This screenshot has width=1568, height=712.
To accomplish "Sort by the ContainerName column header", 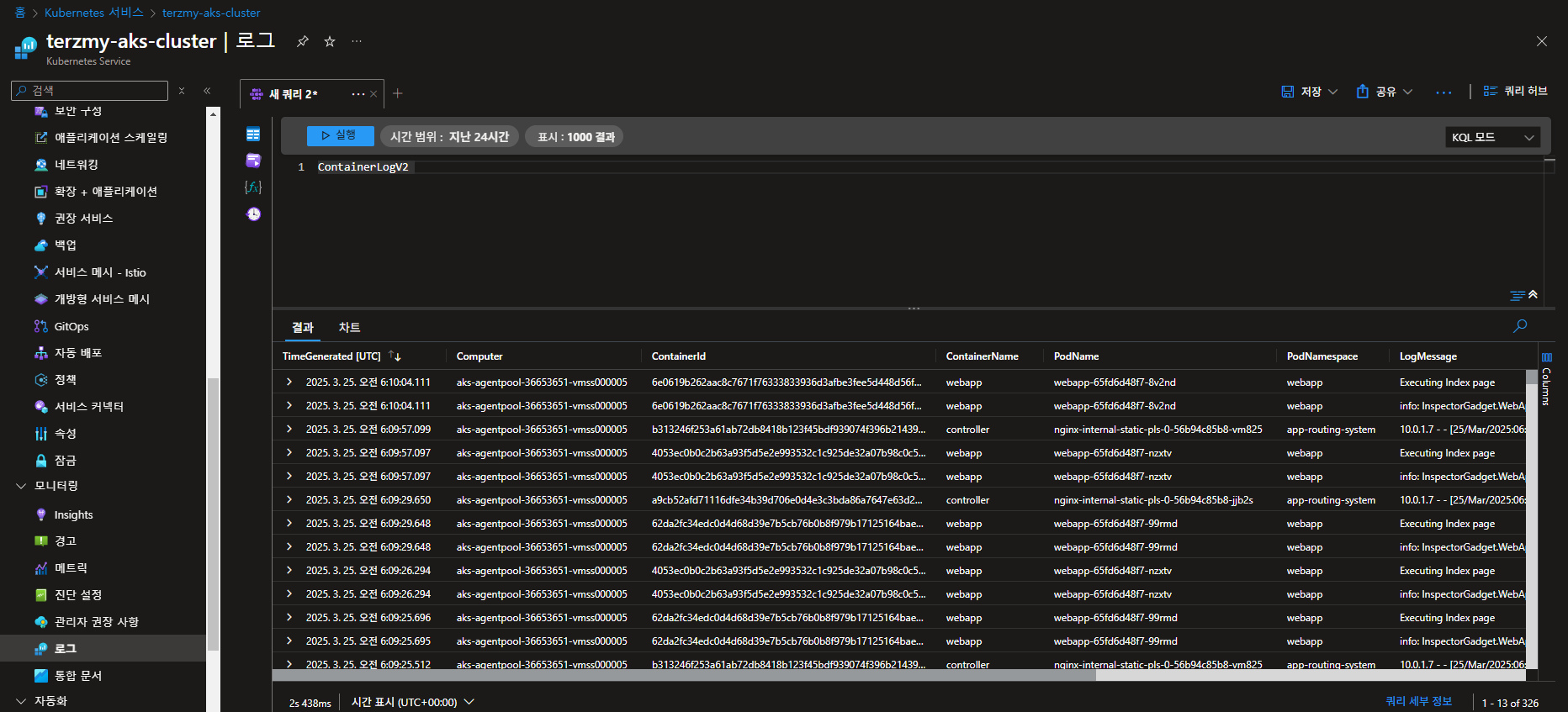I will click(982, 356).
